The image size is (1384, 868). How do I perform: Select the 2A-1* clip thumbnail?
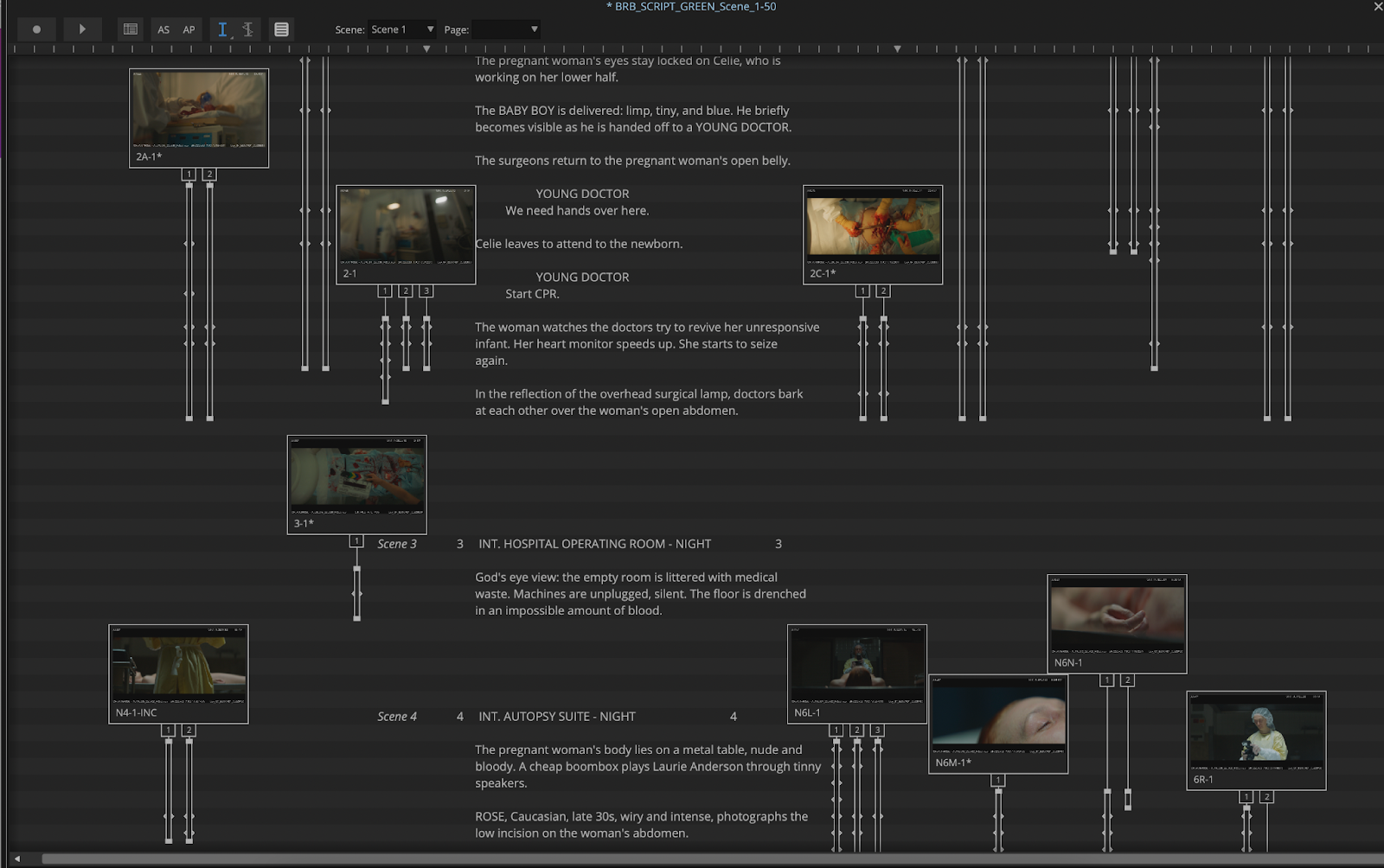(199, 111)
